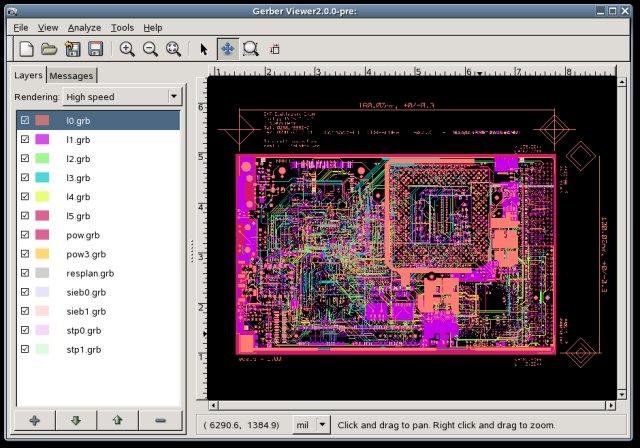Open the Analyze menu
This screenshot has height=448, width=640.
pos(83,28)
